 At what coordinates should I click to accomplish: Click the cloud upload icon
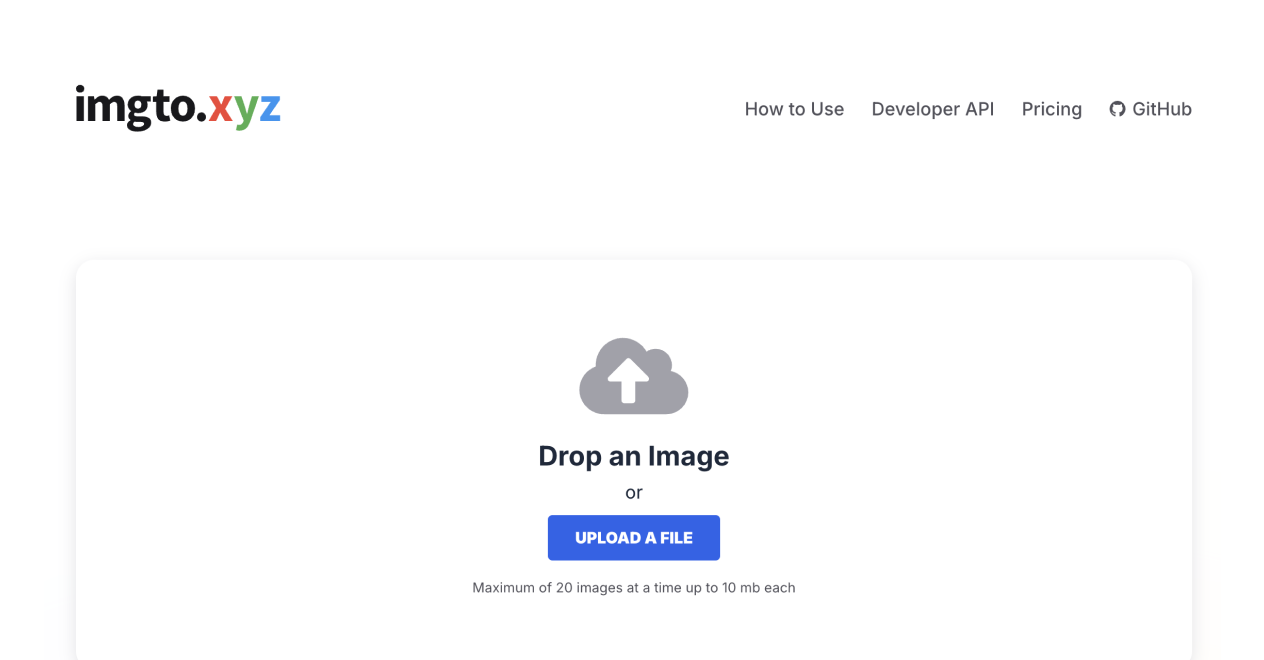click(634, 376)
